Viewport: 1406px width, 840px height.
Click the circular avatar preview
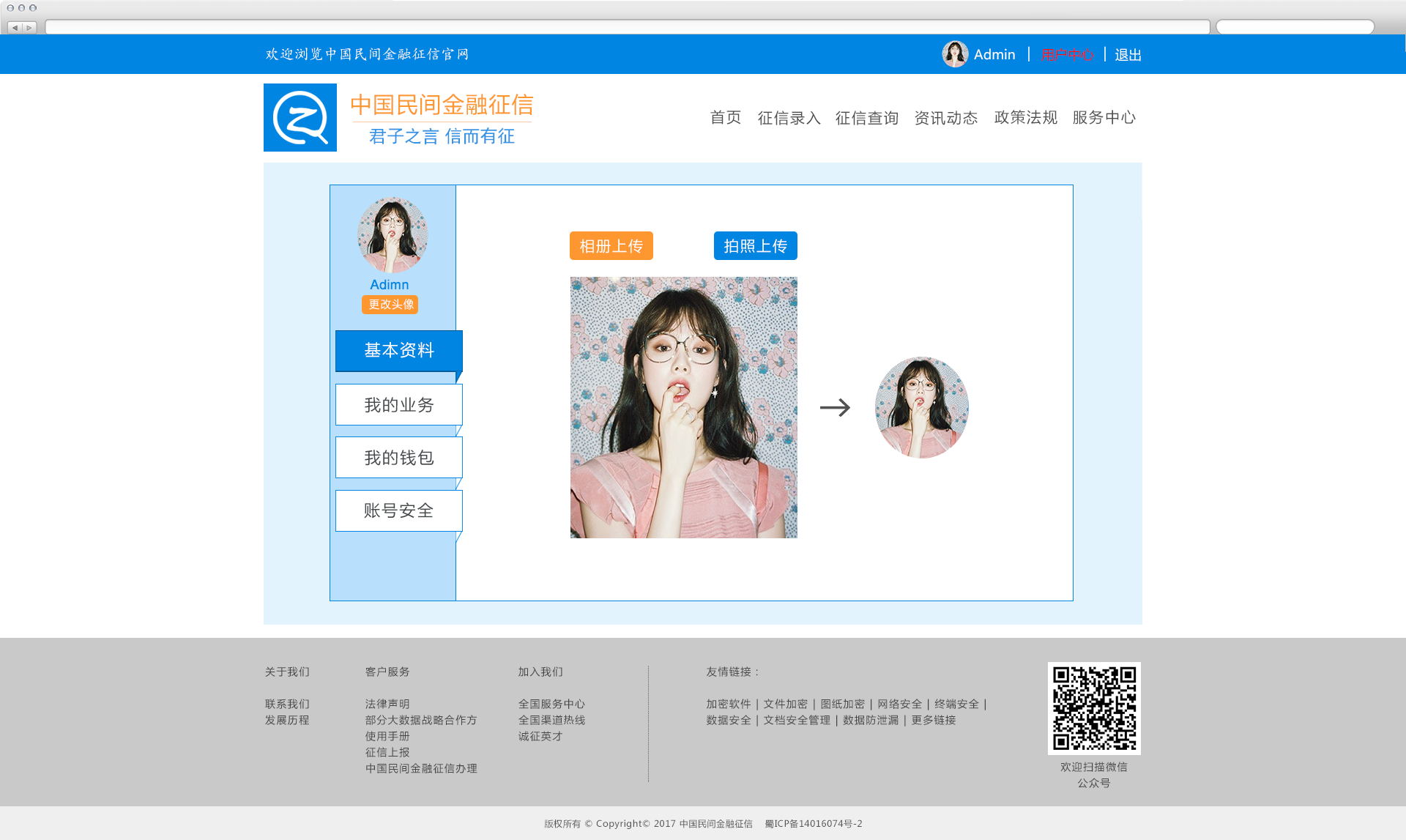pyautogui.click(x=922, y=407)
